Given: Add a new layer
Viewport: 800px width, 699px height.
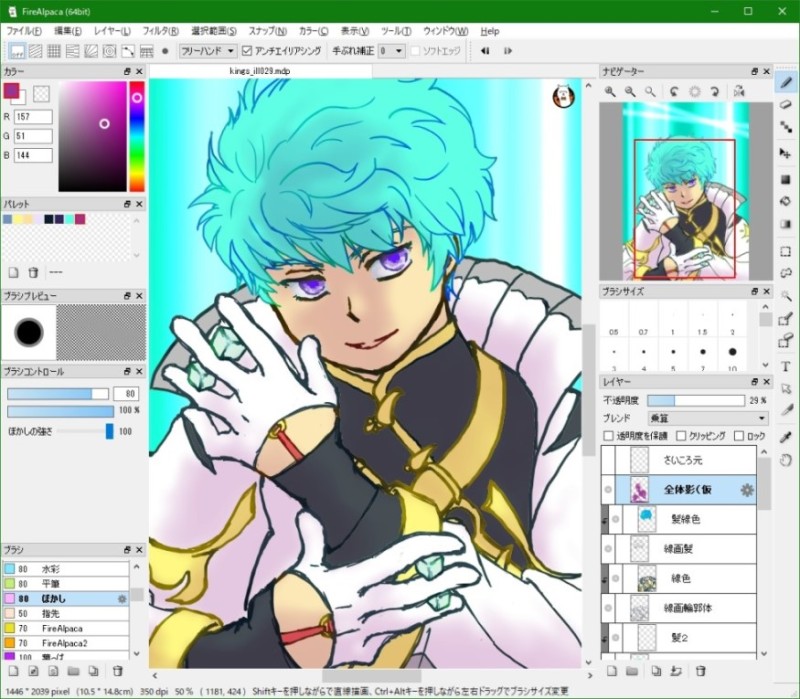Looking at the screenshot, I should [x=612, y=671].
